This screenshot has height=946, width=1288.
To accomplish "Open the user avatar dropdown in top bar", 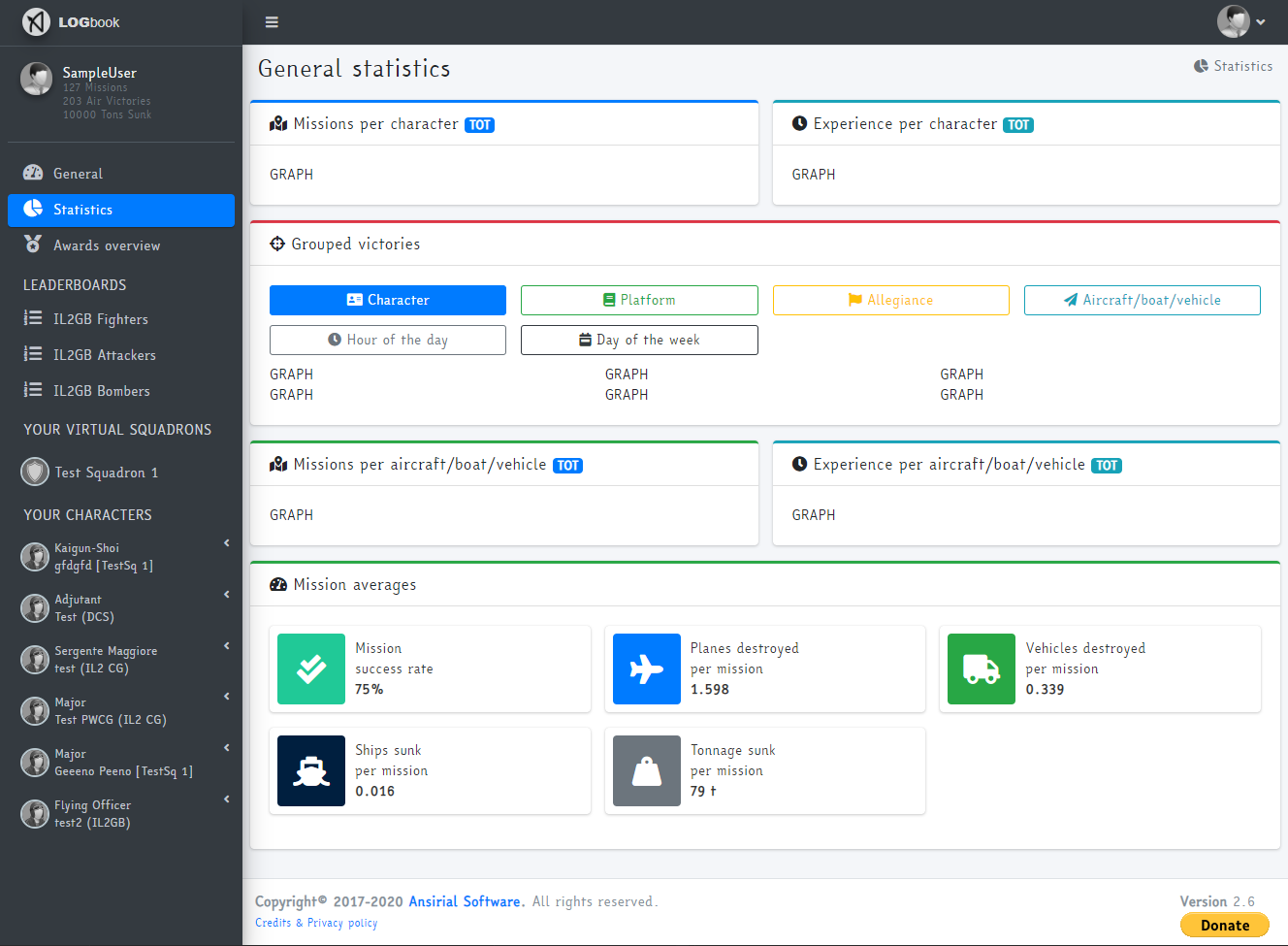I will coord(1241,21).
